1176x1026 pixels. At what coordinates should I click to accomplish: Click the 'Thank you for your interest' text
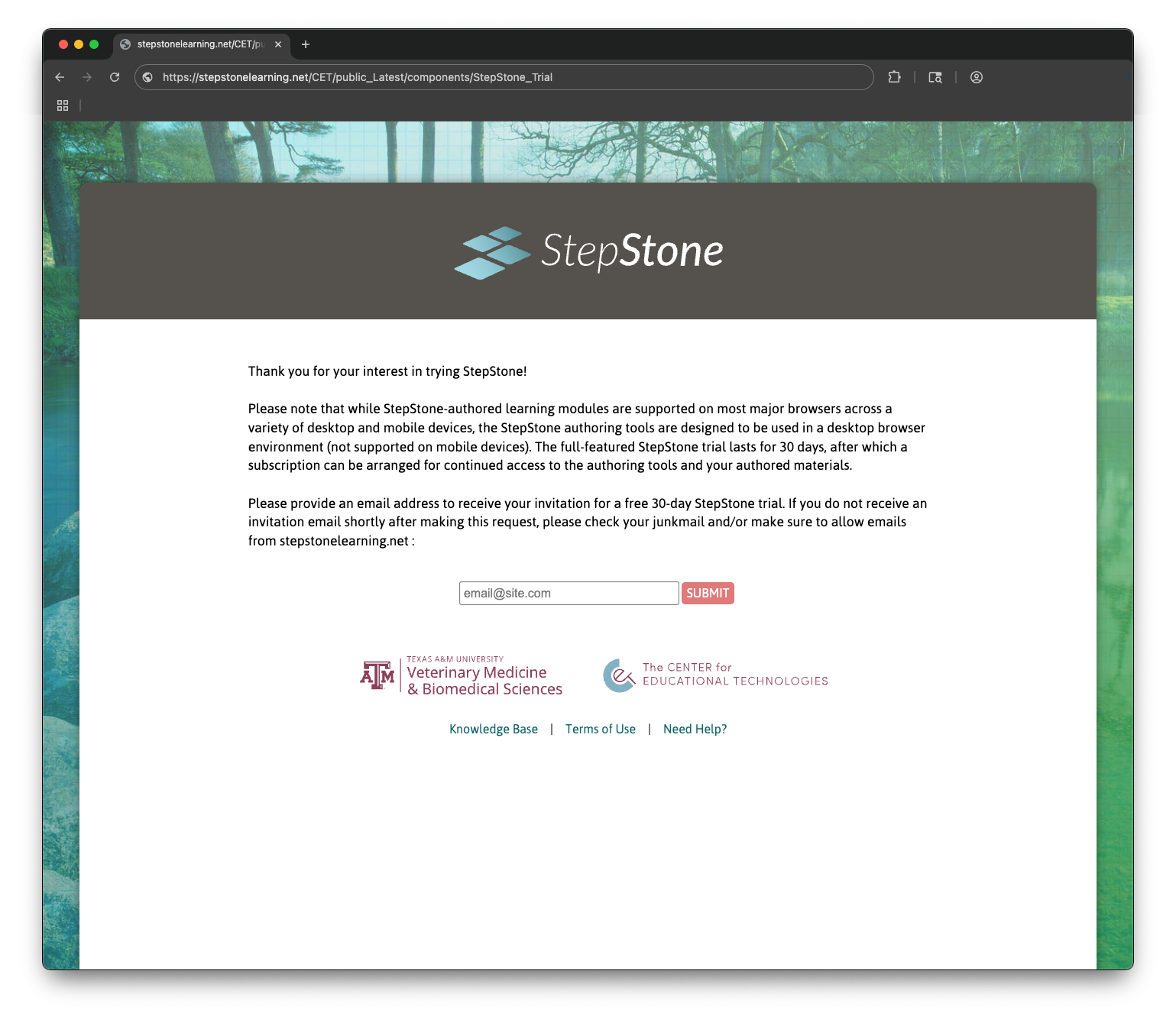point(387,371)
